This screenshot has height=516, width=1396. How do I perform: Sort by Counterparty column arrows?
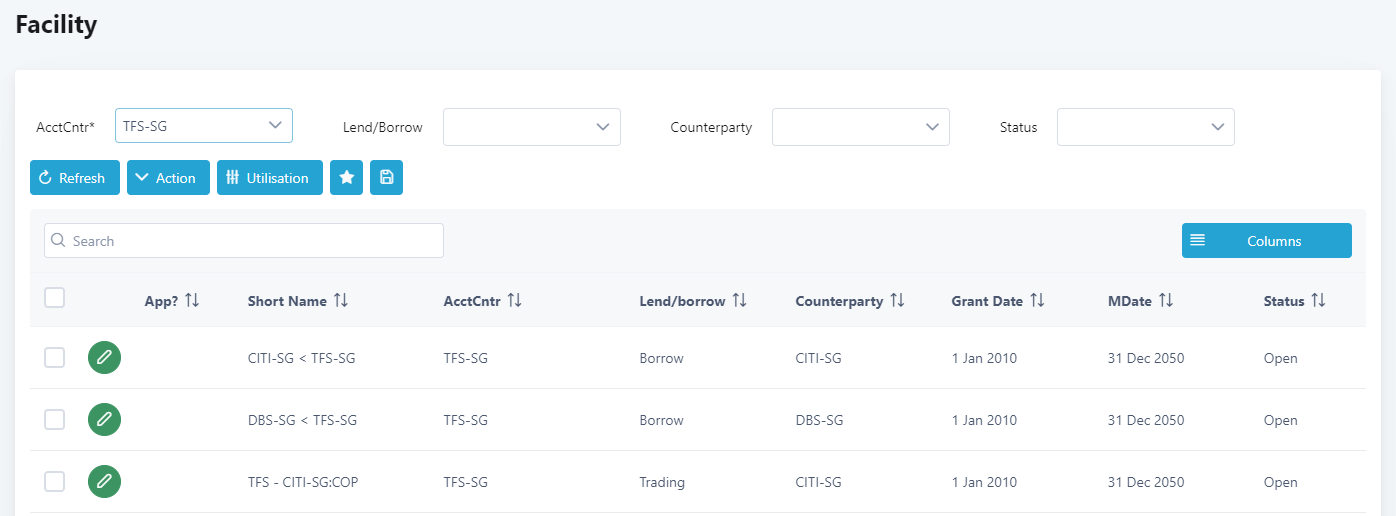(897, 301)
